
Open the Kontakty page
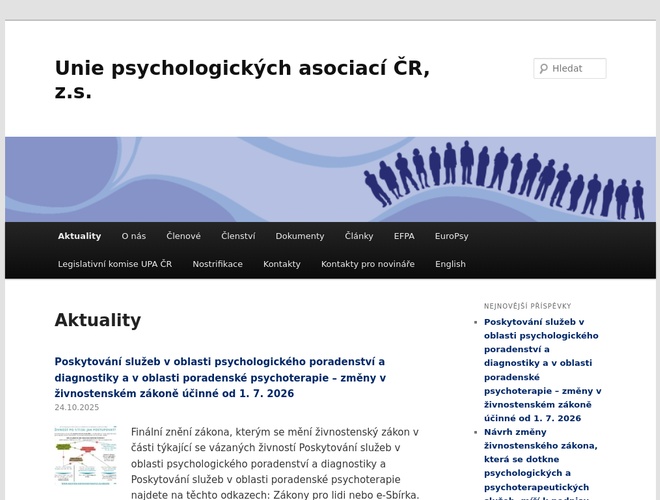(282, 264)
